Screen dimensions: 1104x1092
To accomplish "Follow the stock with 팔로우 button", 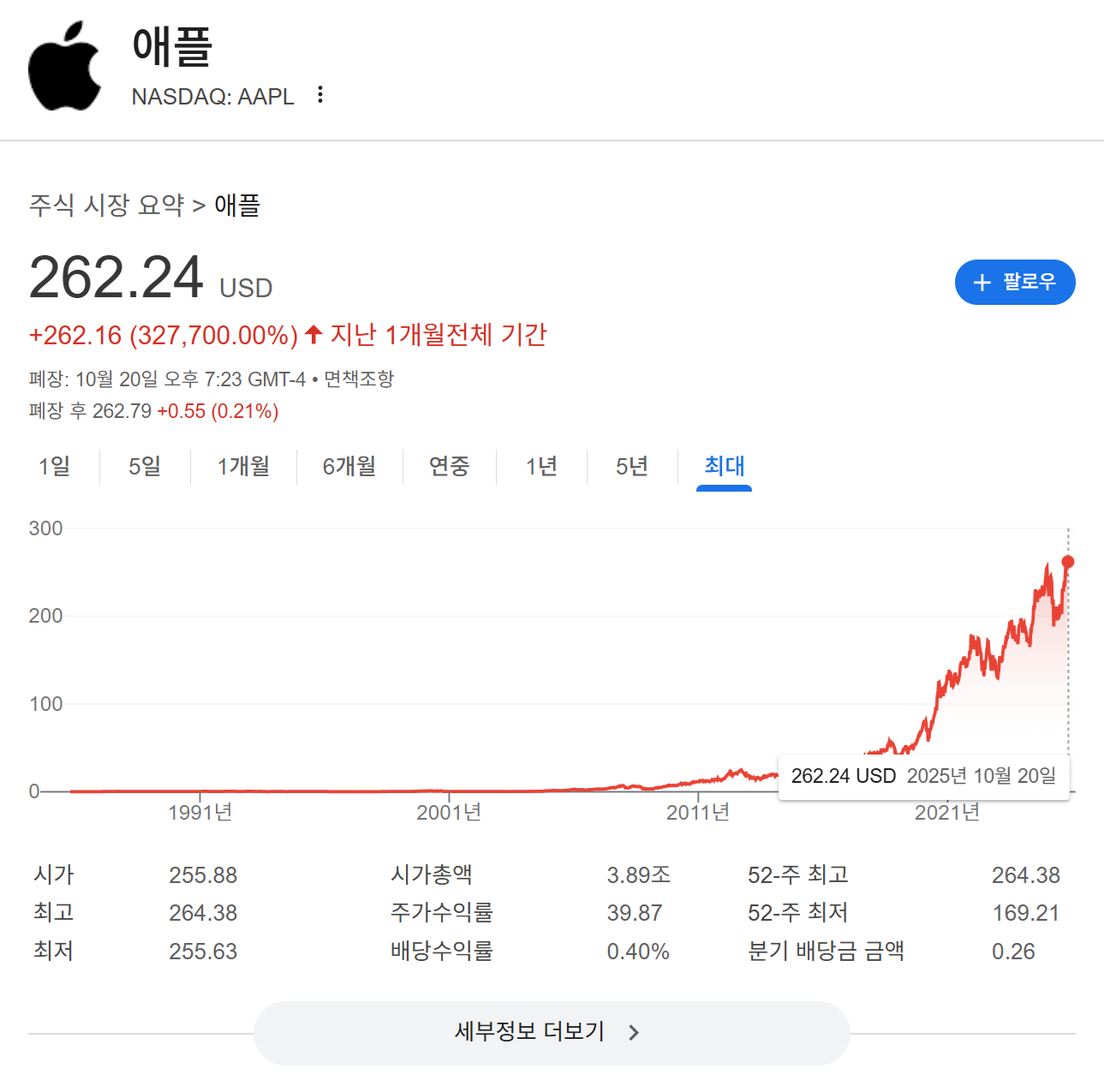I will (1015, 283).
